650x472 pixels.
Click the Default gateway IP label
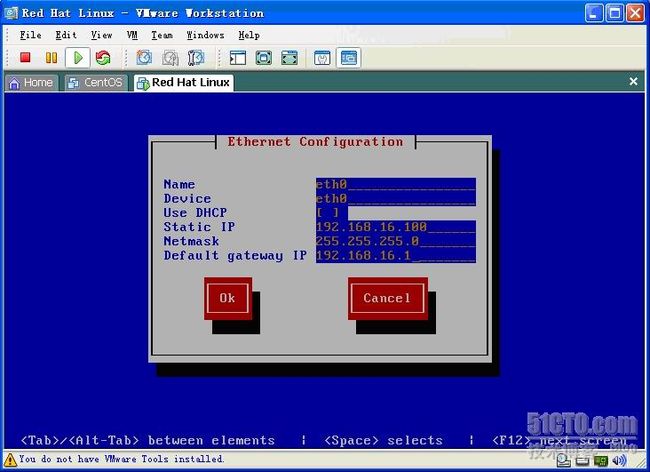click(x=235, y=256)
